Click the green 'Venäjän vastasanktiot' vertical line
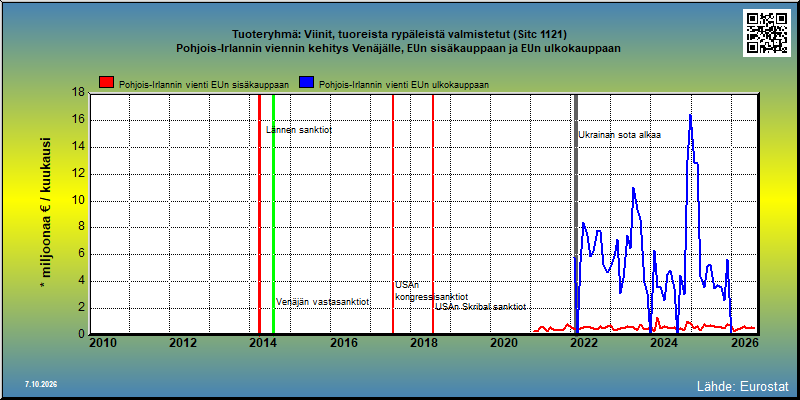This screenshot has width=800, height=400. point(273,214)
